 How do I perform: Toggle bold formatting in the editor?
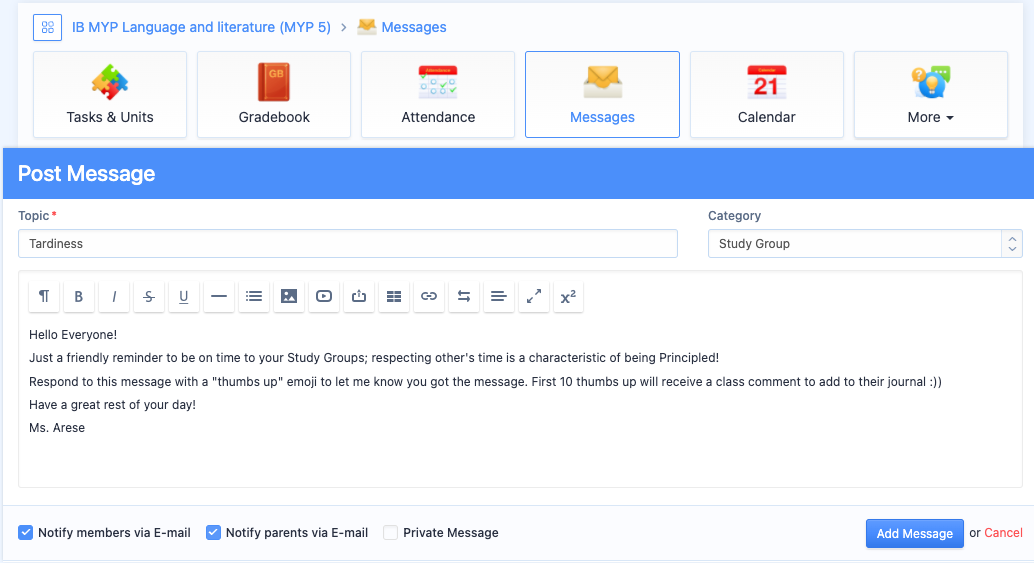tap(79, 296)
